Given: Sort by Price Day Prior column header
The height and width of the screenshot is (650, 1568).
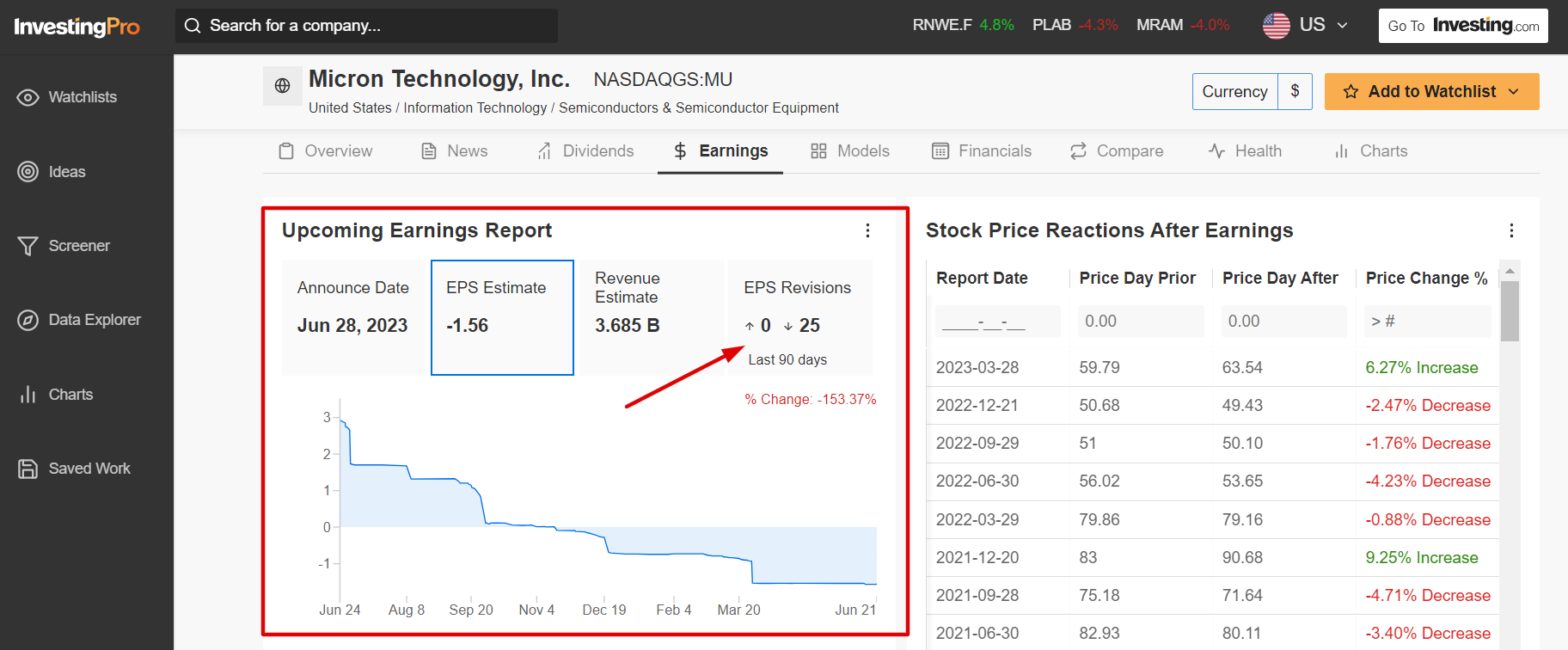Looking at the screenshot, I should 1137,278.
